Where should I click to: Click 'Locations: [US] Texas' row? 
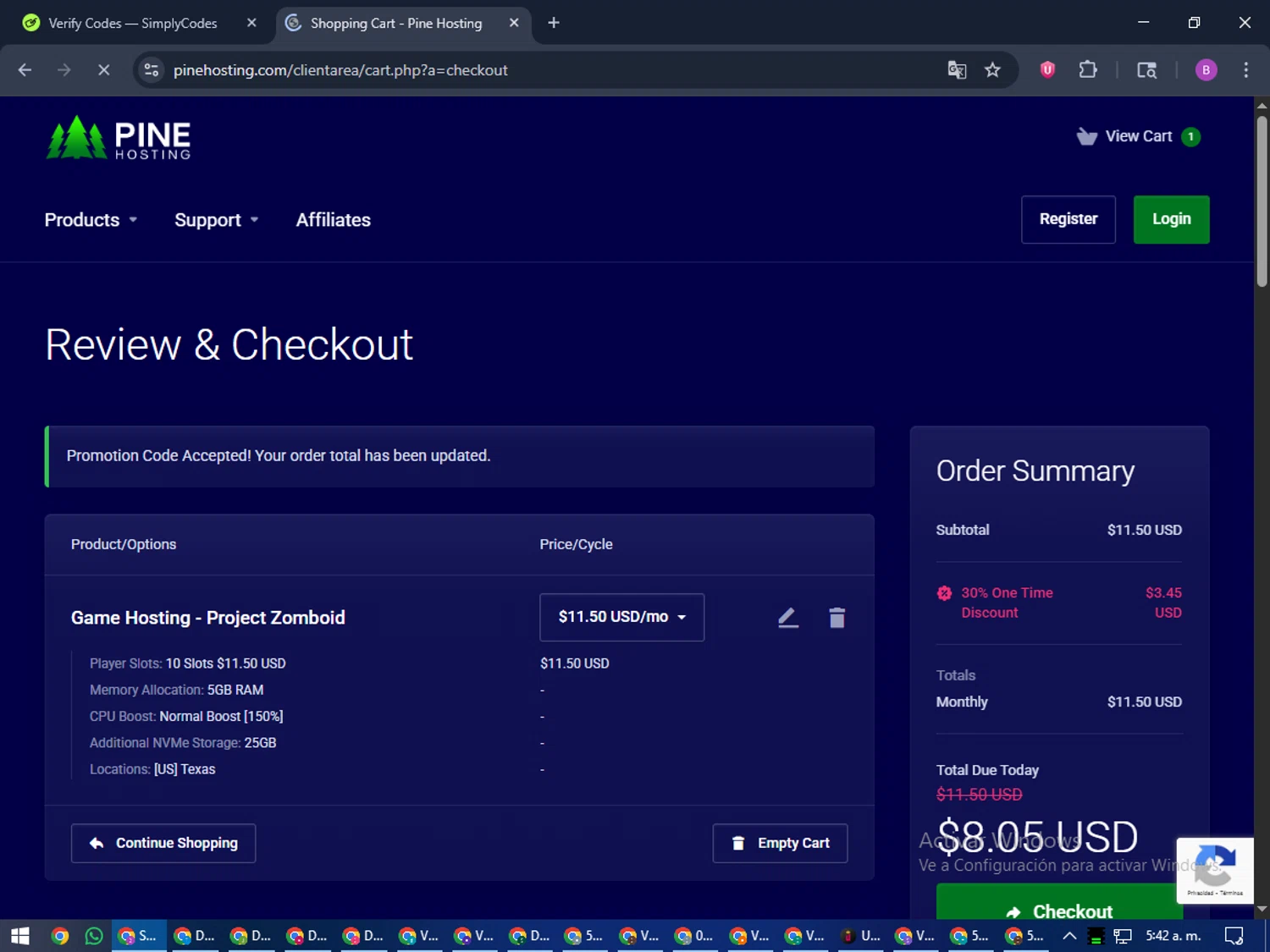[x=152, y=769]
